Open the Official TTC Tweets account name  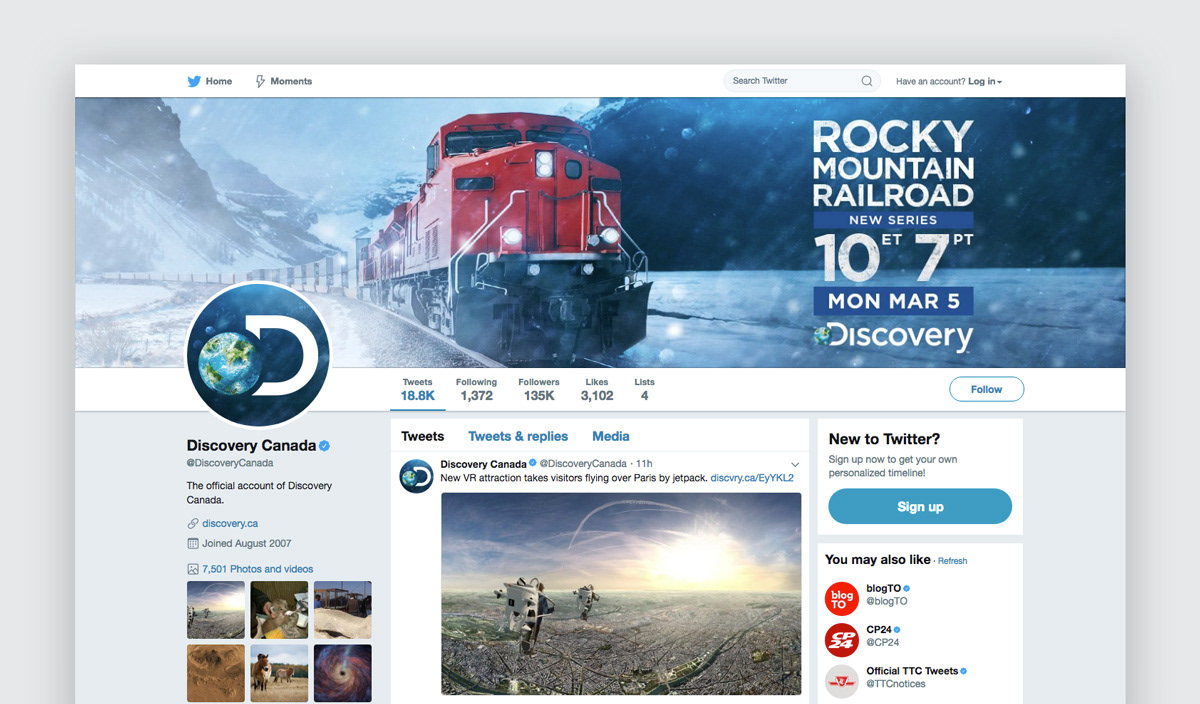[912, 671]
